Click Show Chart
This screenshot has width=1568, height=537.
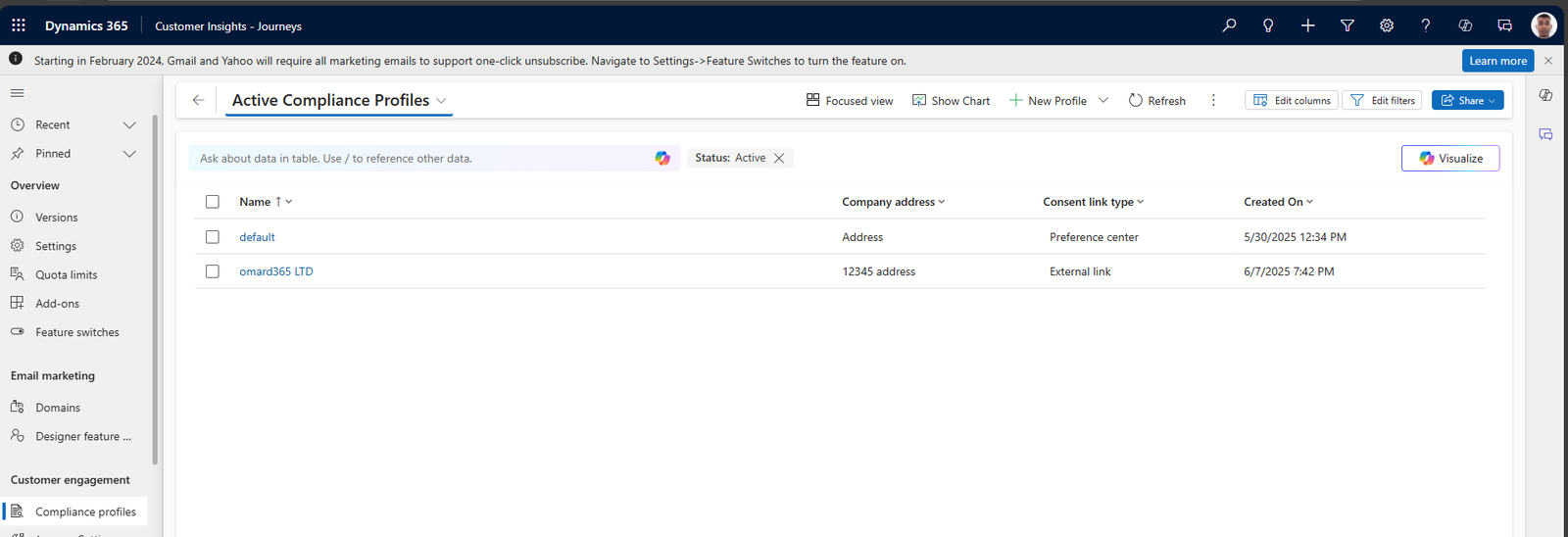951,100
